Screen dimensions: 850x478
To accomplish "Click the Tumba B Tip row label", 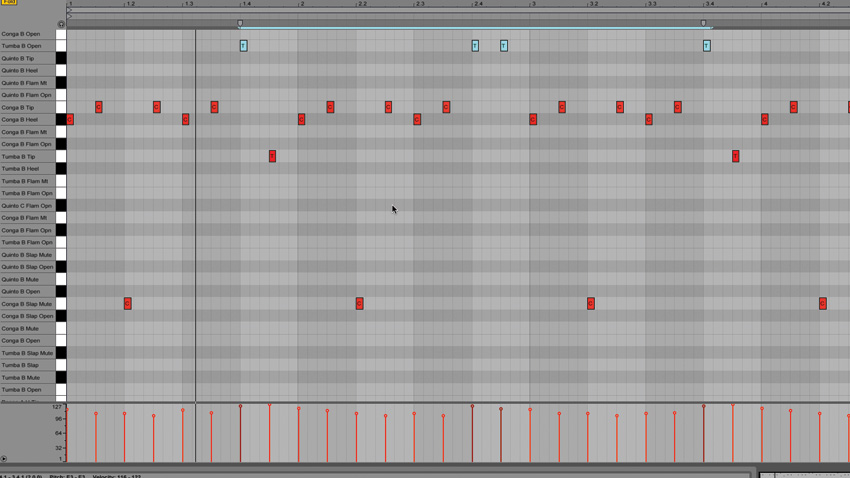I will click(x=18, y=157).
